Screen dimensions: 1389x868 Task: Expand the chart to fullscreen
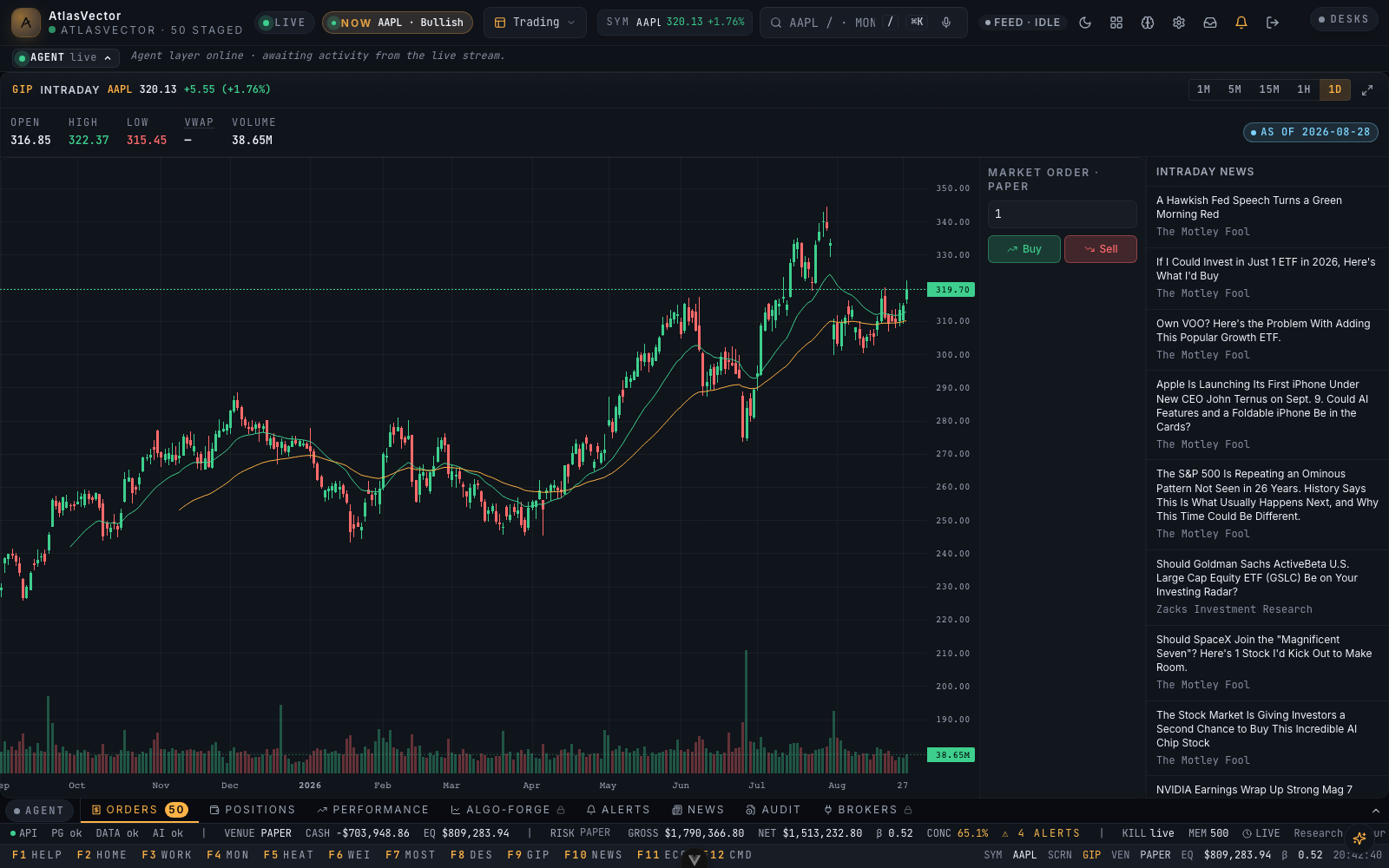click(1367, 89)
